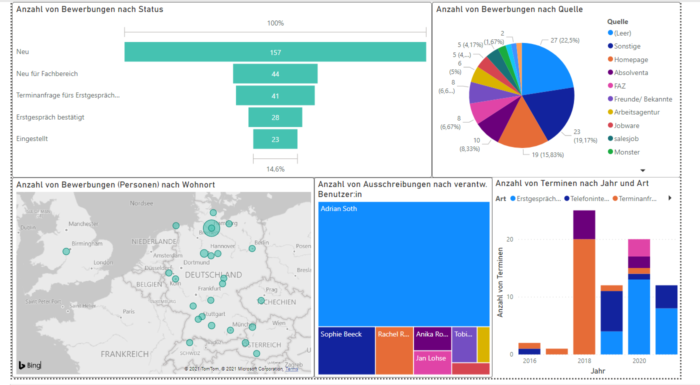
Task: Select the map bubble near Prag
Action: [261, 301]
